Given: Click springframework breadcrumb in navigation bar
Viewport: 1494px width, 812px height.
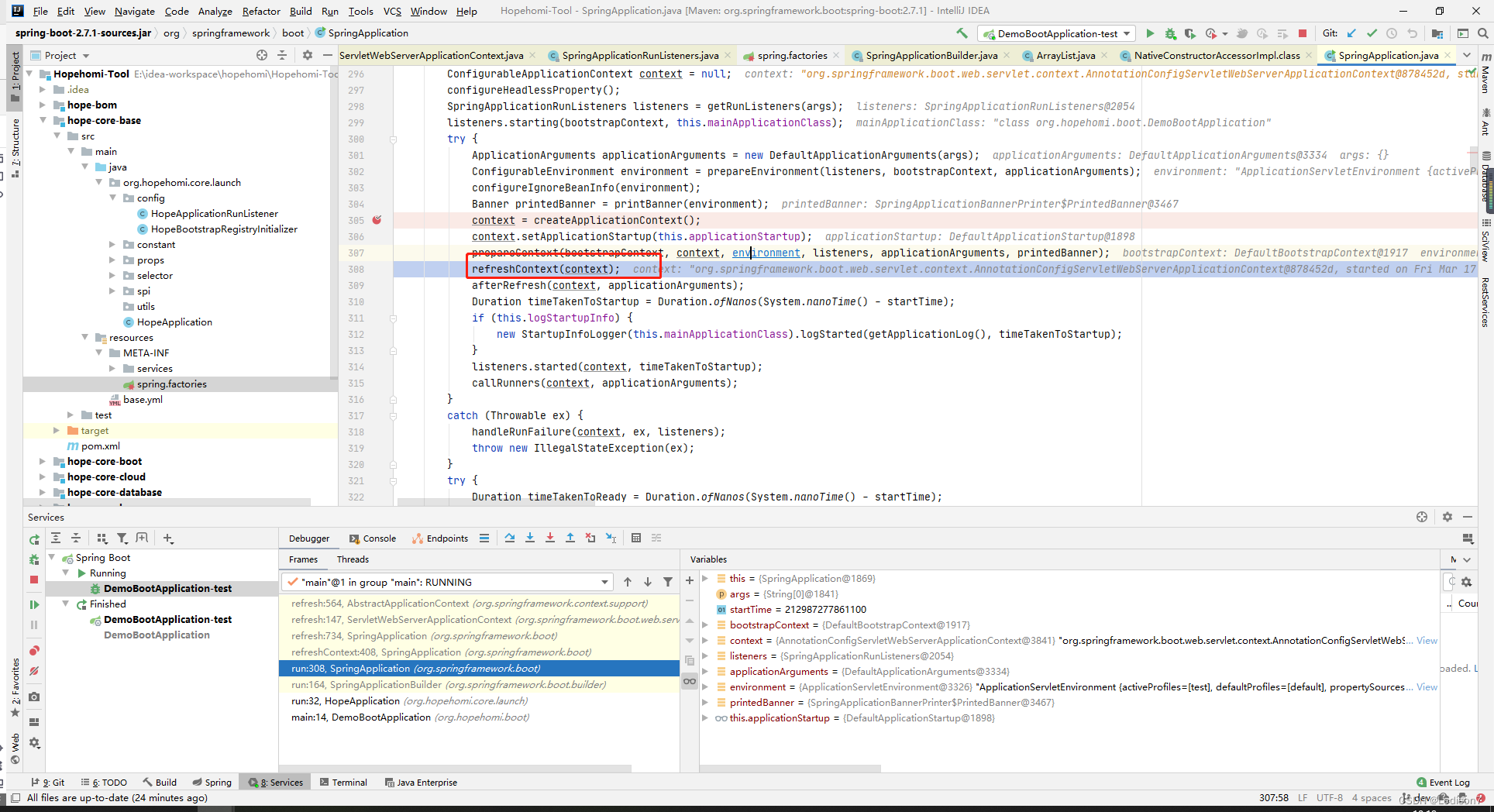Looking at the screenshot, I should pyautogui.click(x=231, y=33).
